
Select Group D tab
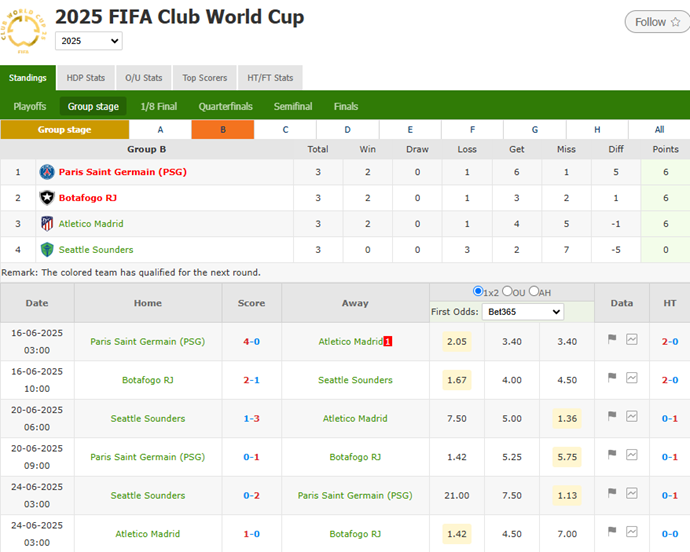(x=348, y=130)
